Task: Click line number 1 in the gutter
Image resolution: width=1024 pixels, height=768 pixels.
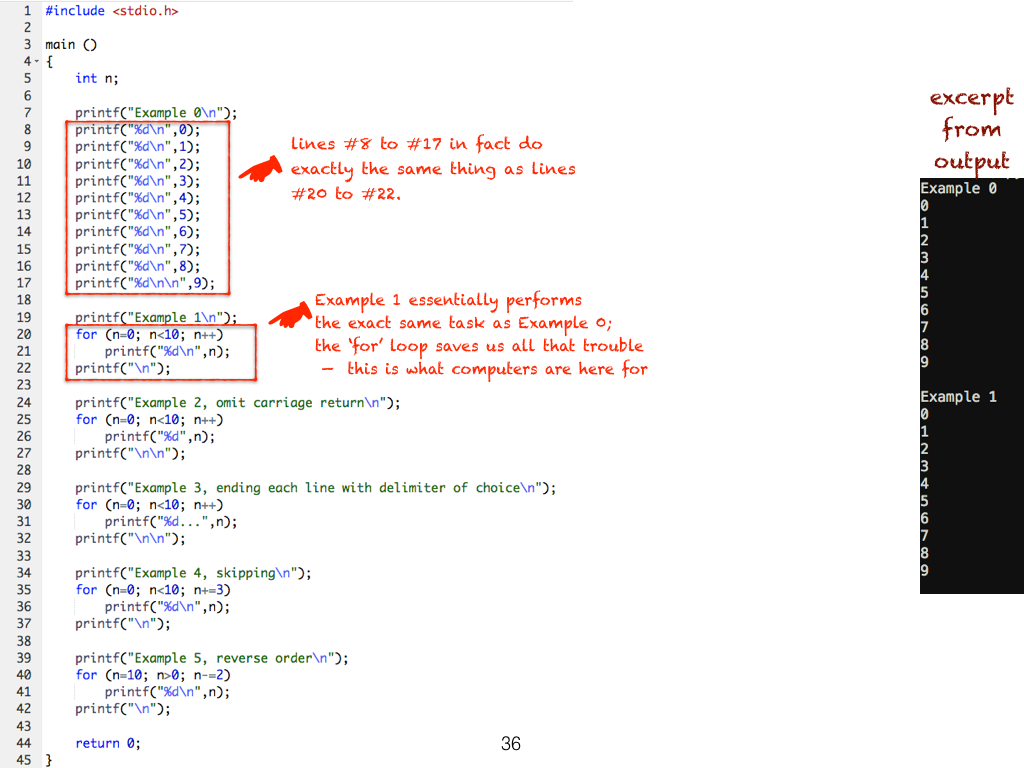Action: point(26,11)
